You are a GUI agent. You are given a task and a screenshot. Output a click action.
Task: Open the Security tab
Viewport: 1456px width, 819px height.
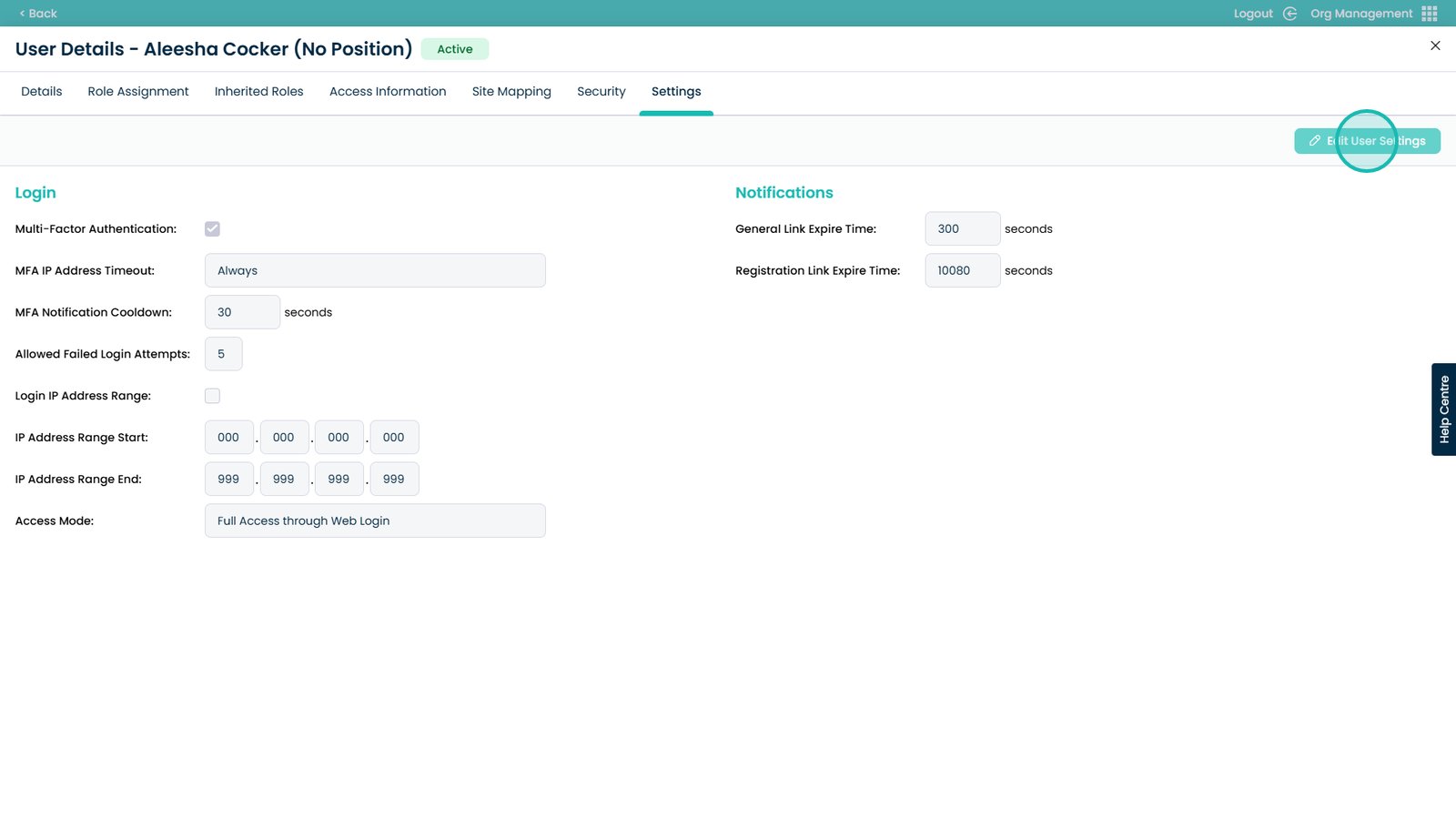click(602, 92)
